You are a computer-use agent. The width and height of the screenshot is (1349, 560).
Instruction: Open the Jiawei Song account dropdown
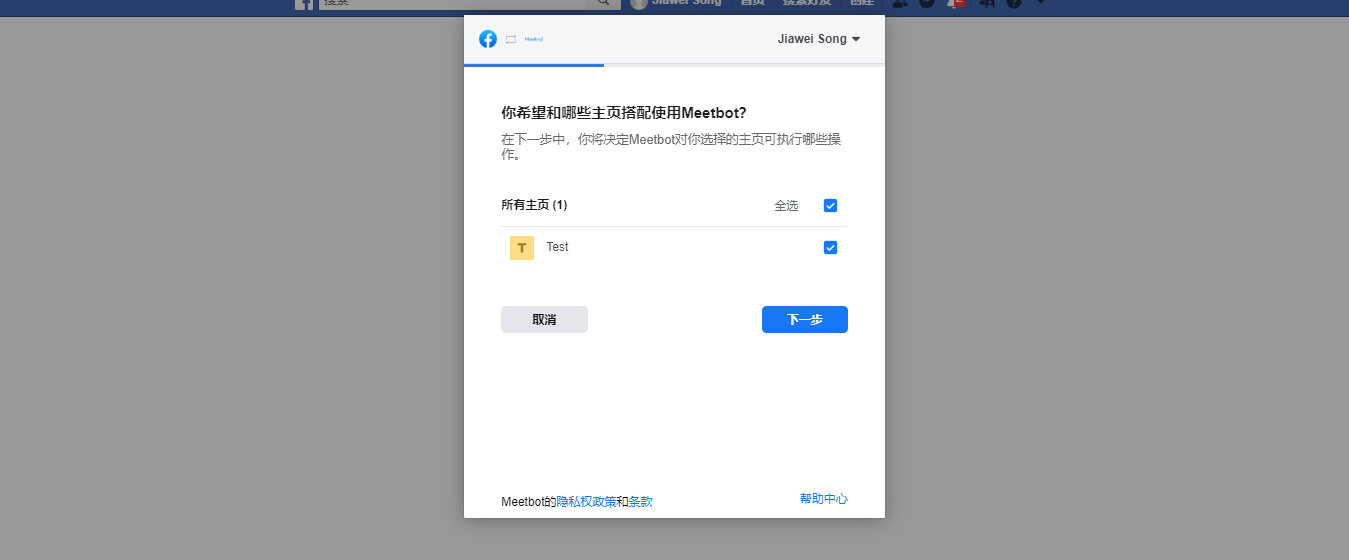pos(819,39)
